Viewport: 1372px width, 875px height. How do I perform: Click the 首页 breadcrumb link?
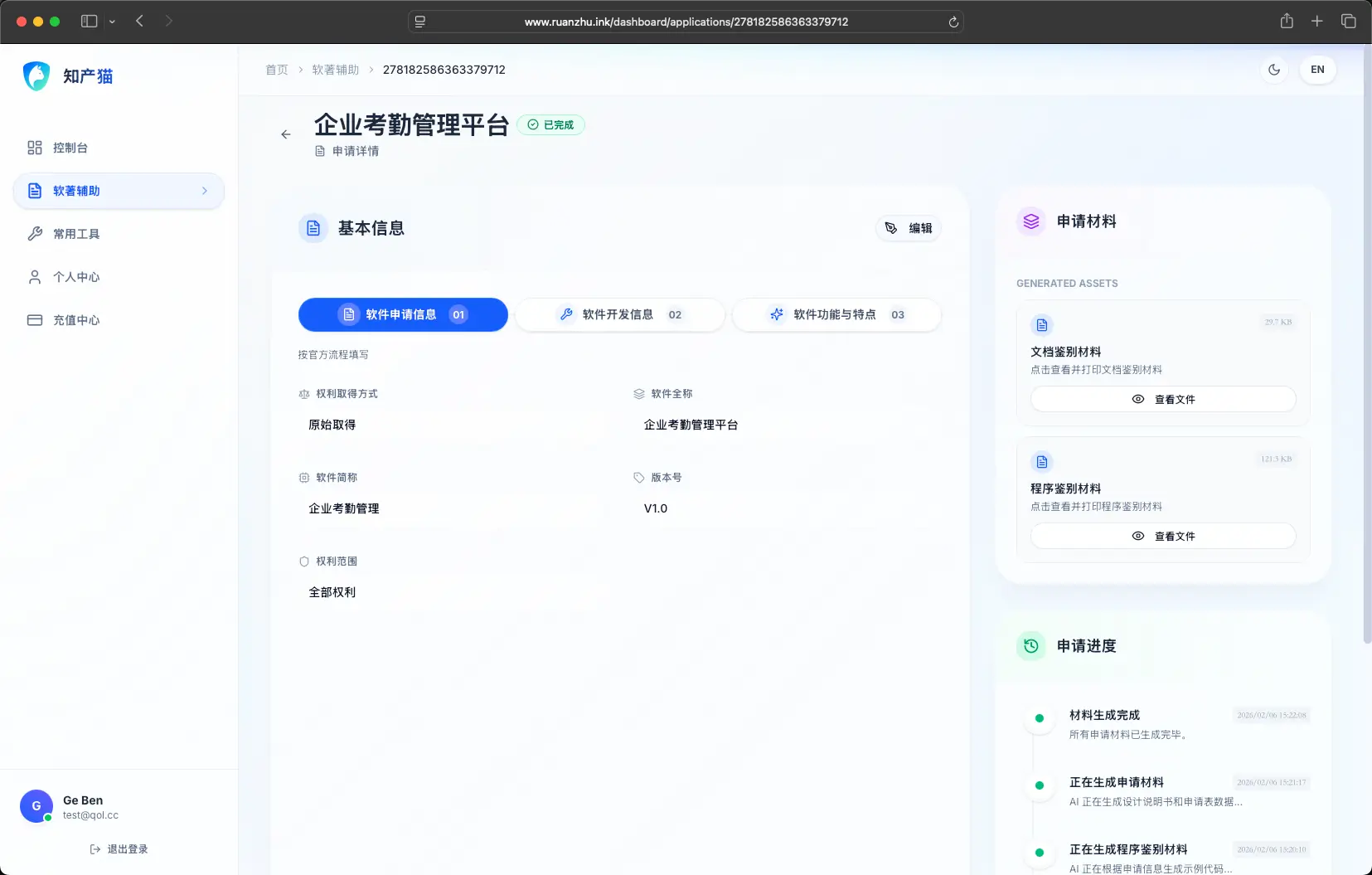tap(277, 70)
